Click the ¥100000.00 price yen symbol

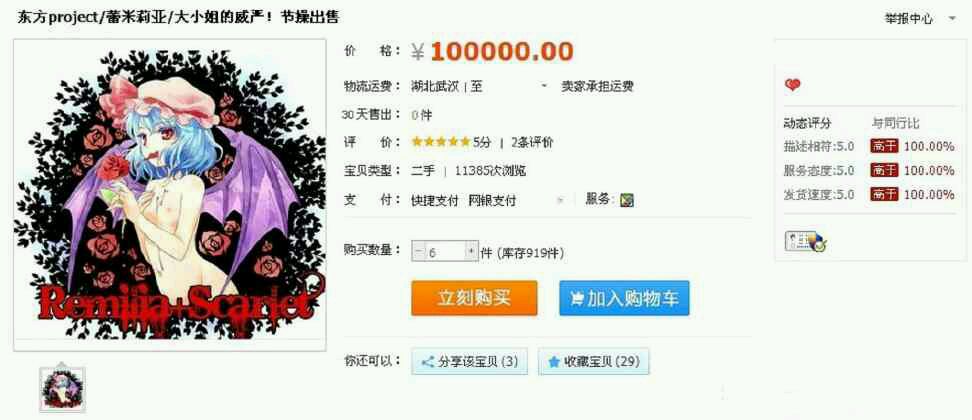coord(418,52)
